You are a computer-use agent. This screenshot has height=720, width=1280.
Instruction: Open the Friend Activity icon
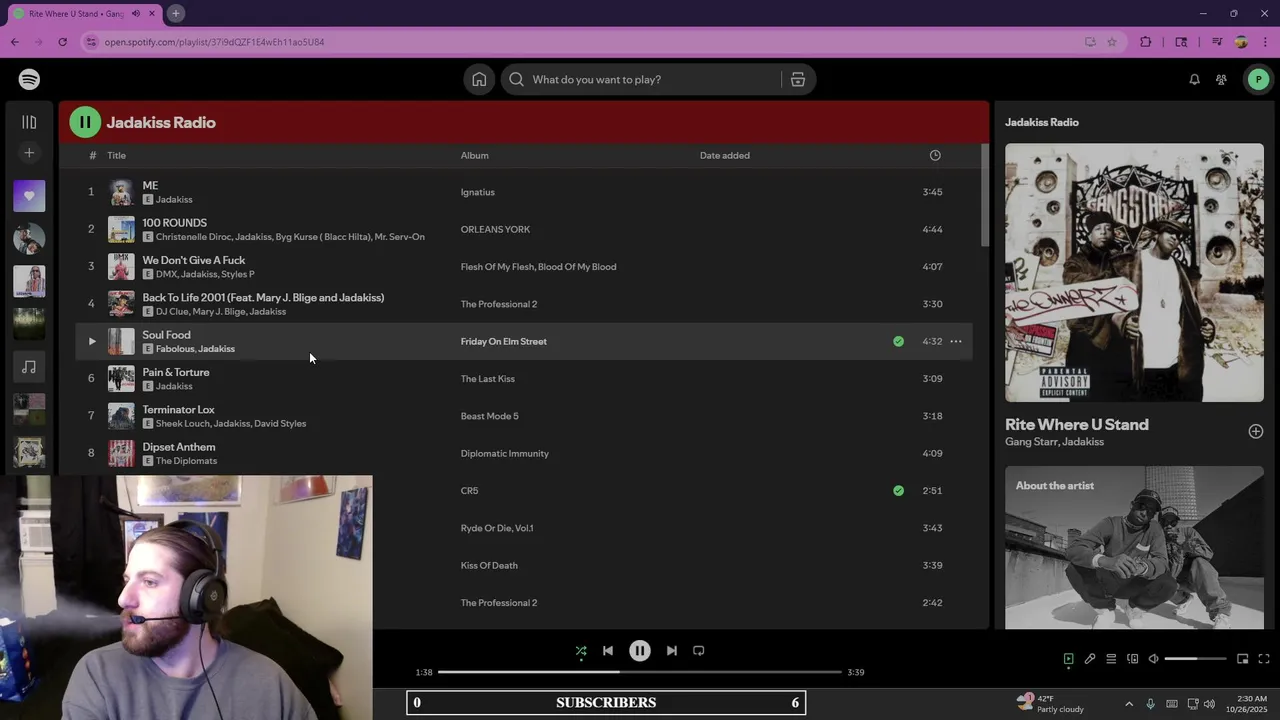[1221, 79]
